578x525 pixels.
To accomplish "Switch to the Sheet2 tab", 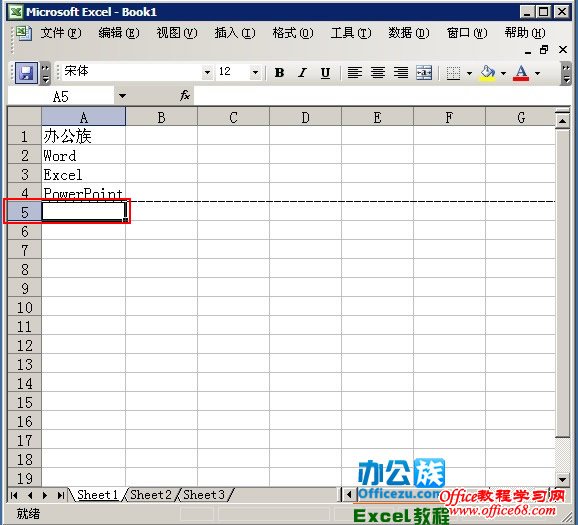I will click(151, 495).
